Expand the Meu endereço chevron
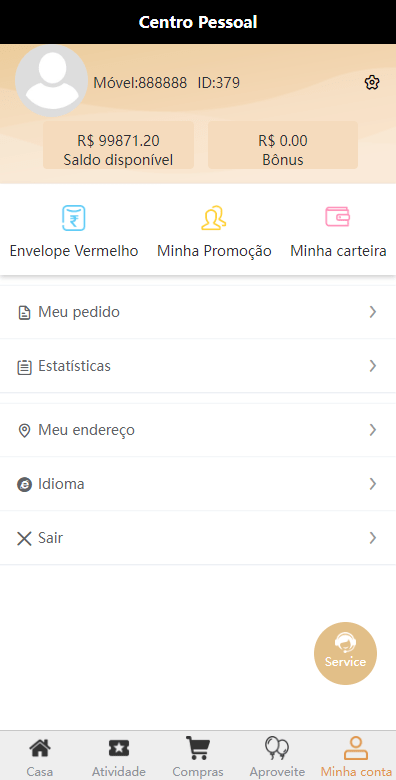 click(x=373, y=430)
